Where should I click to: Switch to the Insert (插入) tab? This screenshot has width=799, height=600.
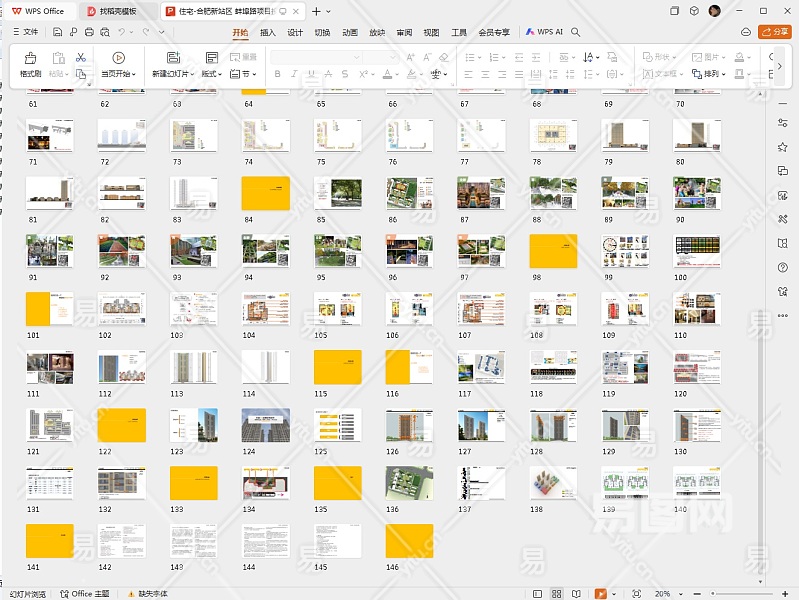click(268, 32)
